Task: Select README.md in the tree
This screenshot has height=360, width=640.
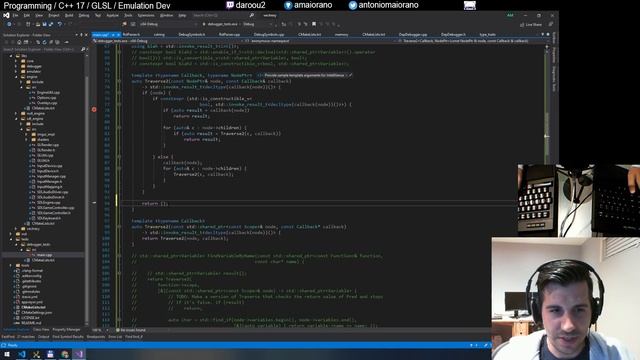Action: (31, 323)
